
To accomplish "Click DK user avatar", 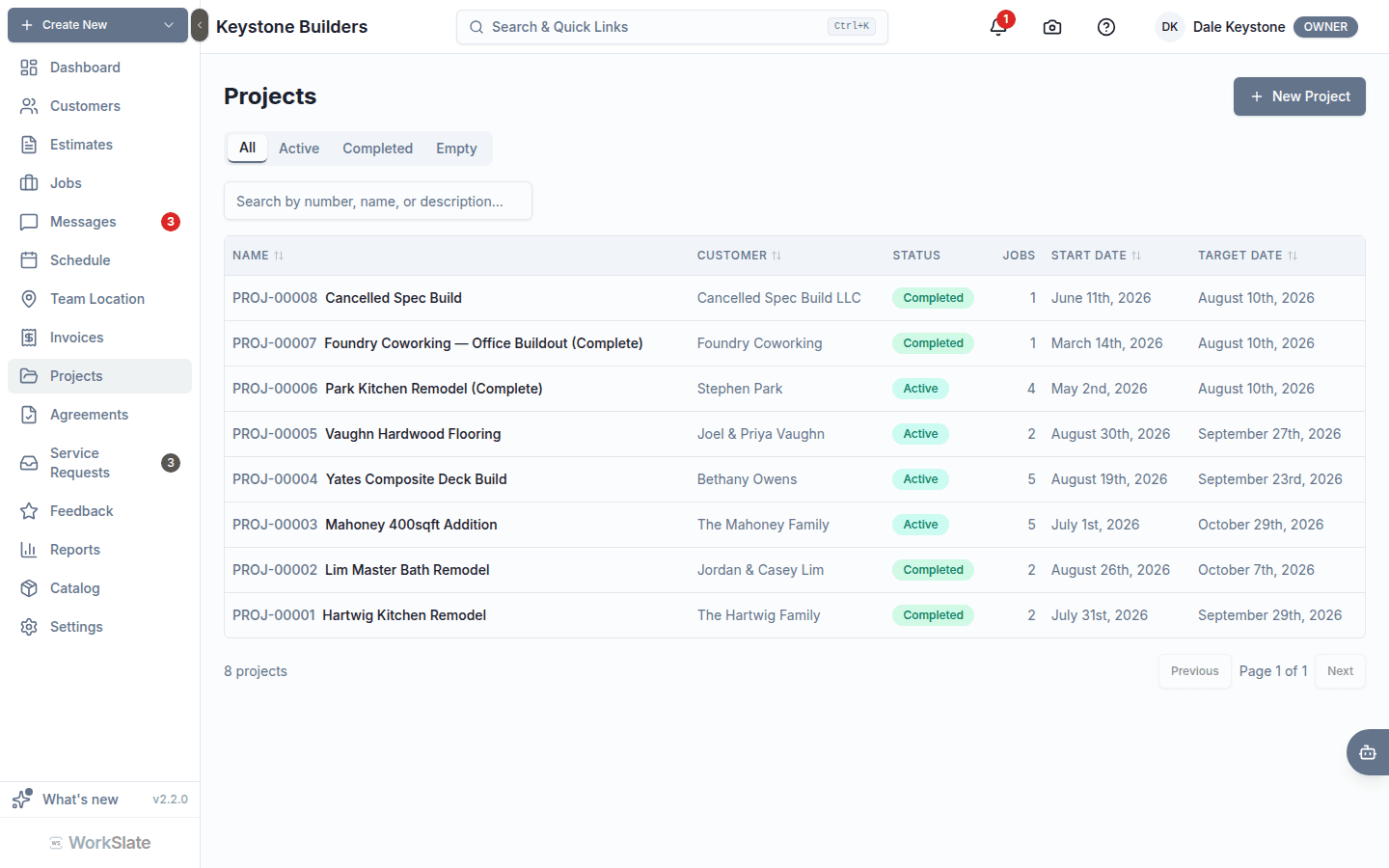I will [x=1170, y=27].
